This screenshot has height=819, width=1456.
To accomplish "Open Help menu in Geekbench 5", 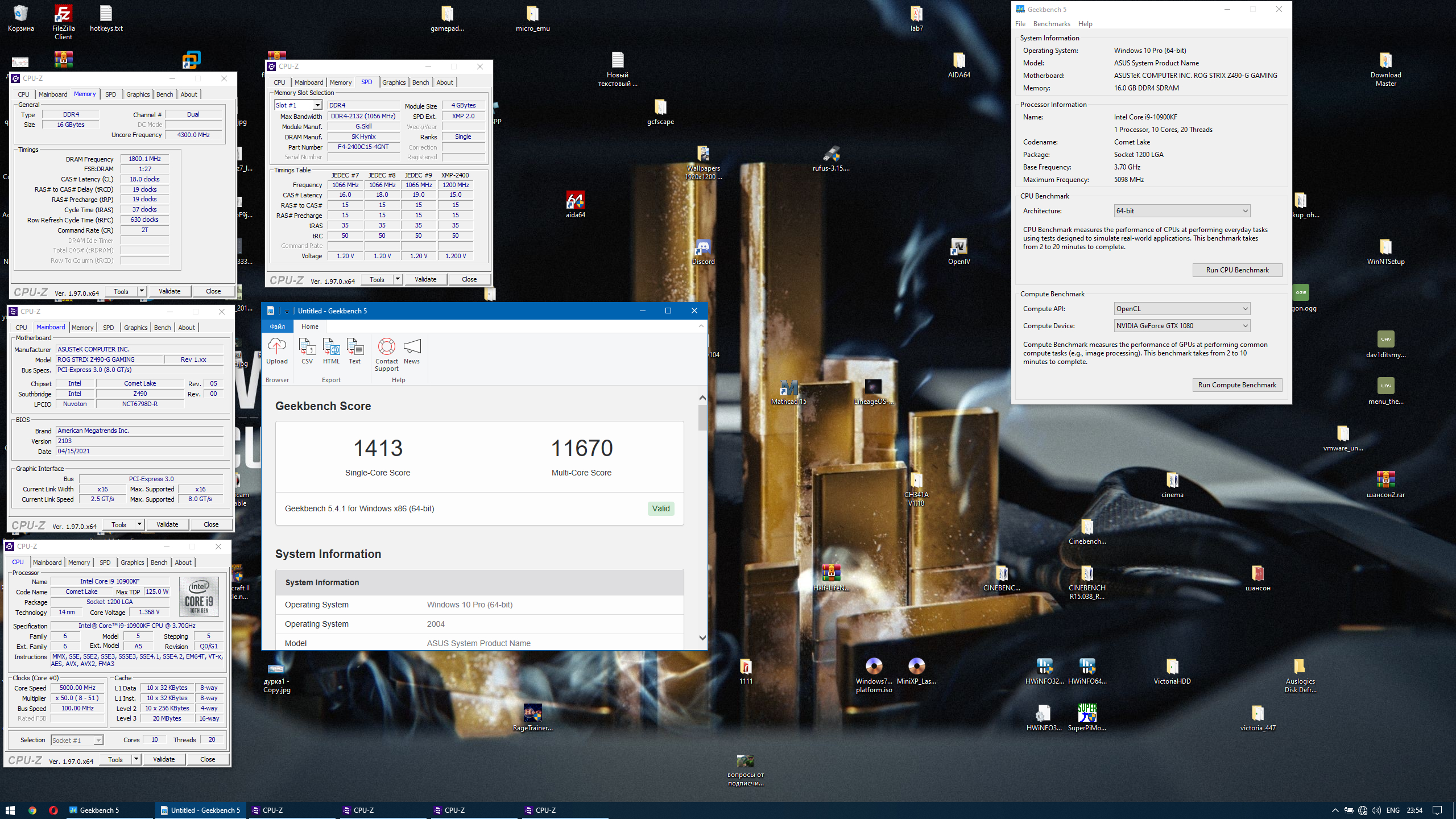I will tap(1085, 24).
